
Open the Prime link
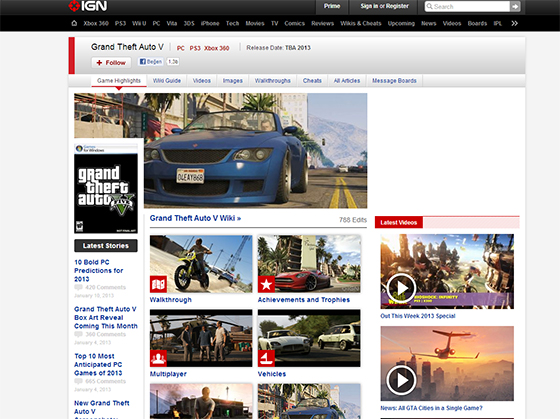[x=332, y=6]
